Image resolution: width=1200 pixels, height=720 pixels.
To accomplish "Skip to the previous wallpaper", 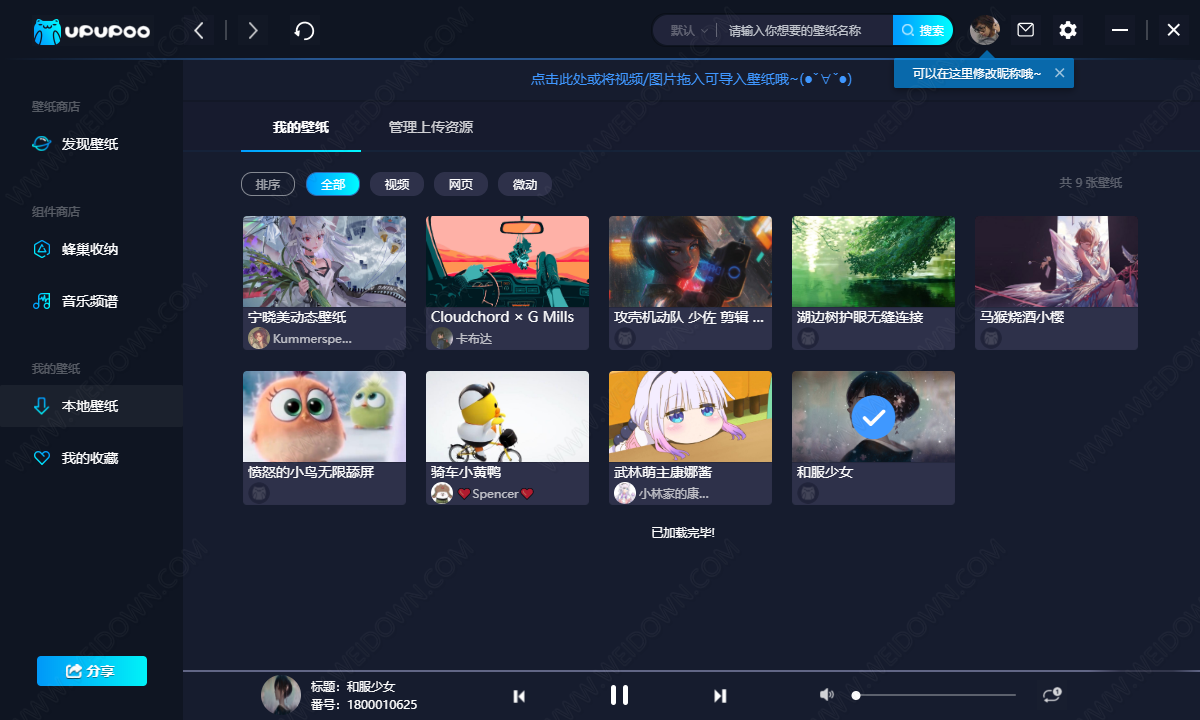I will pyautogui.click(x=519, y=696).
